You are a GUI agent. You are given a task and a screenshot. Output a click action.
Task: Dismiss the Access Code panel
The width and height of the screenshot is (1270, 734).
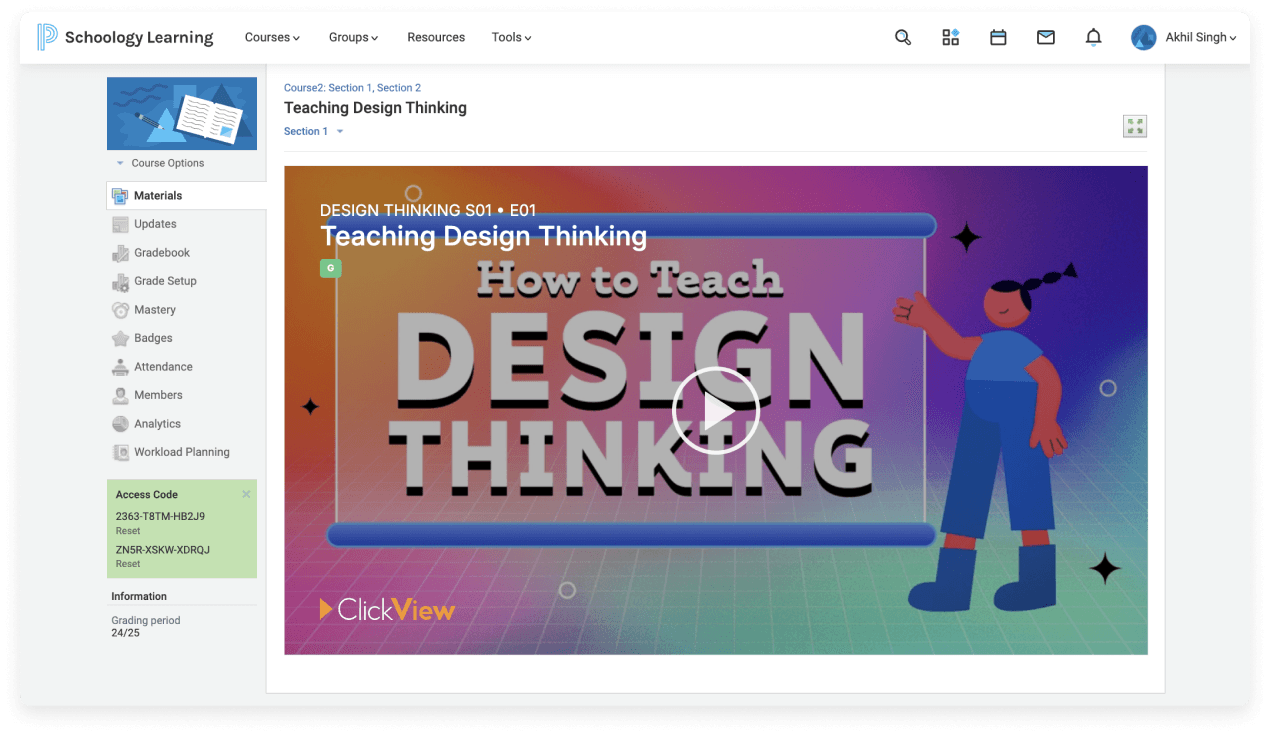(246, 494)
